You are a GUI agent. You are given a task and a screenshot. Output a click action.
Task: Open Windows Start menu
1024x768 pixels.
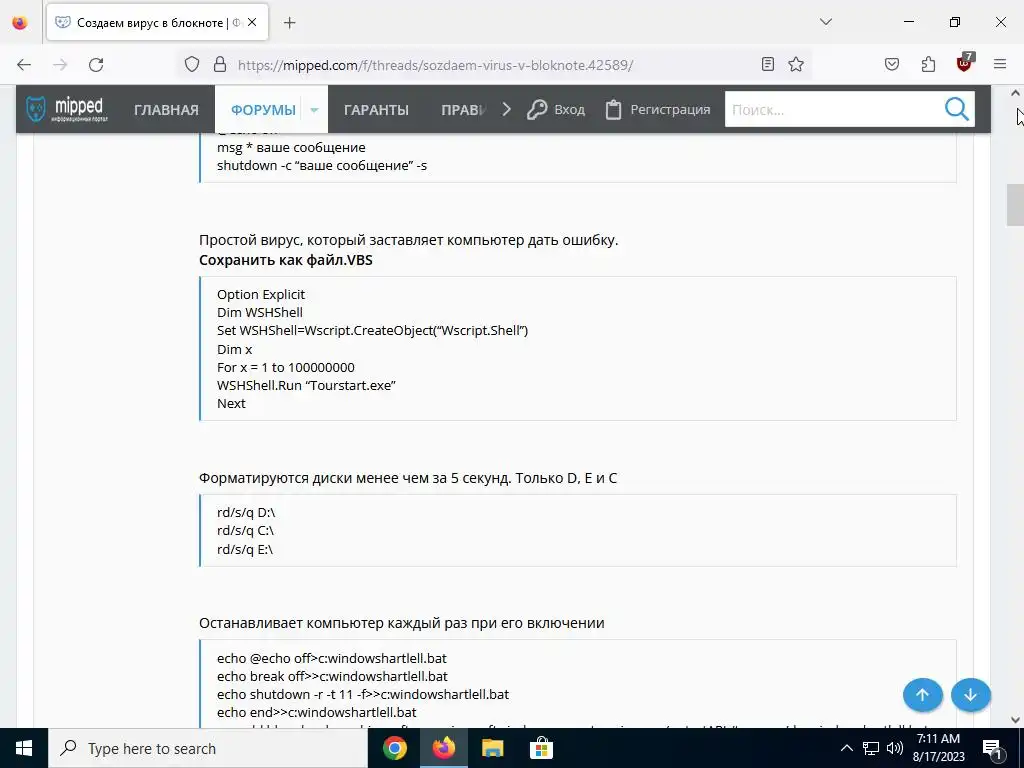[24, 748]
